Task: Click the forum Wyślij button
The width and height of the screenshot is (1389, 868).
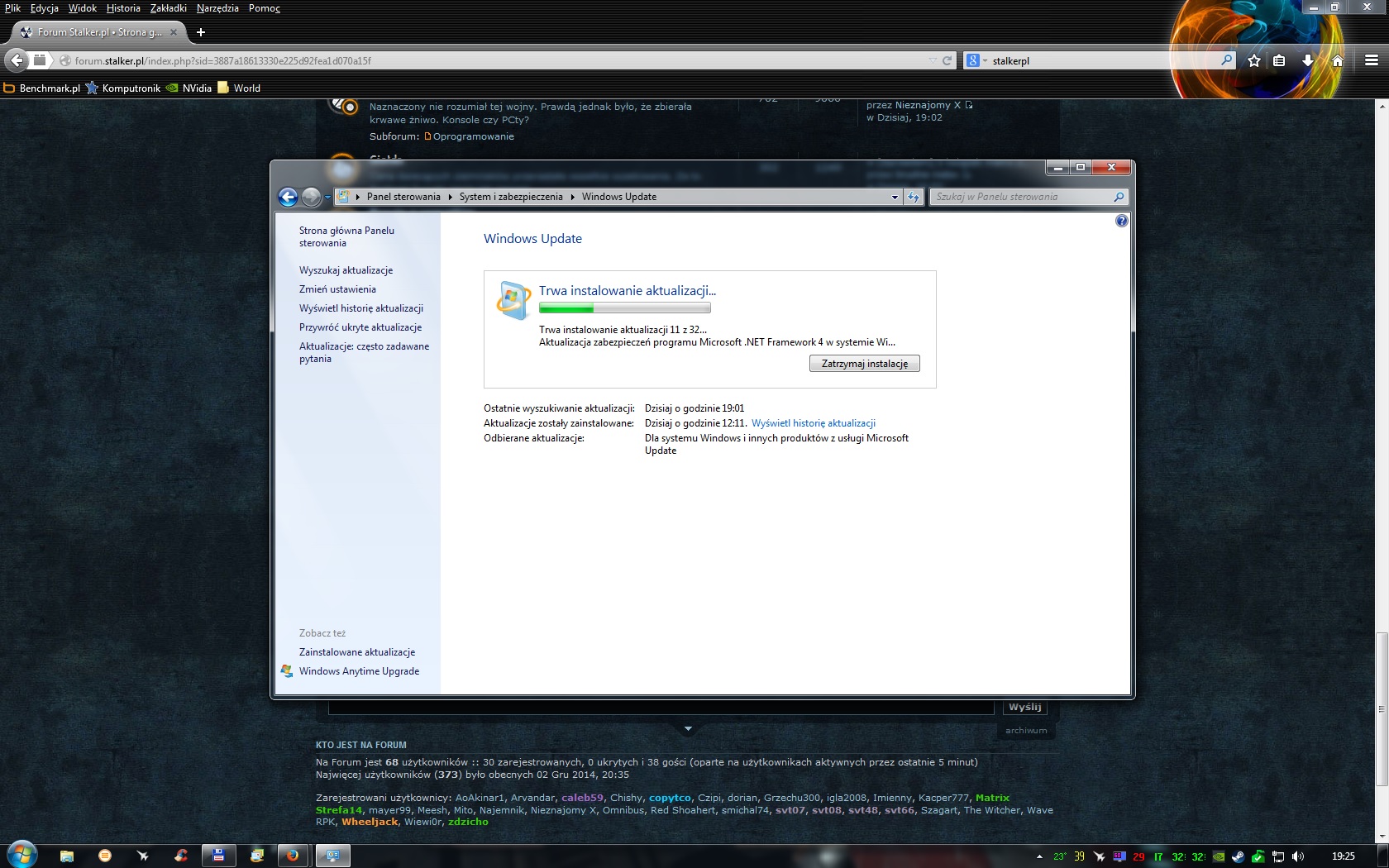Action: click(1025, 707)
